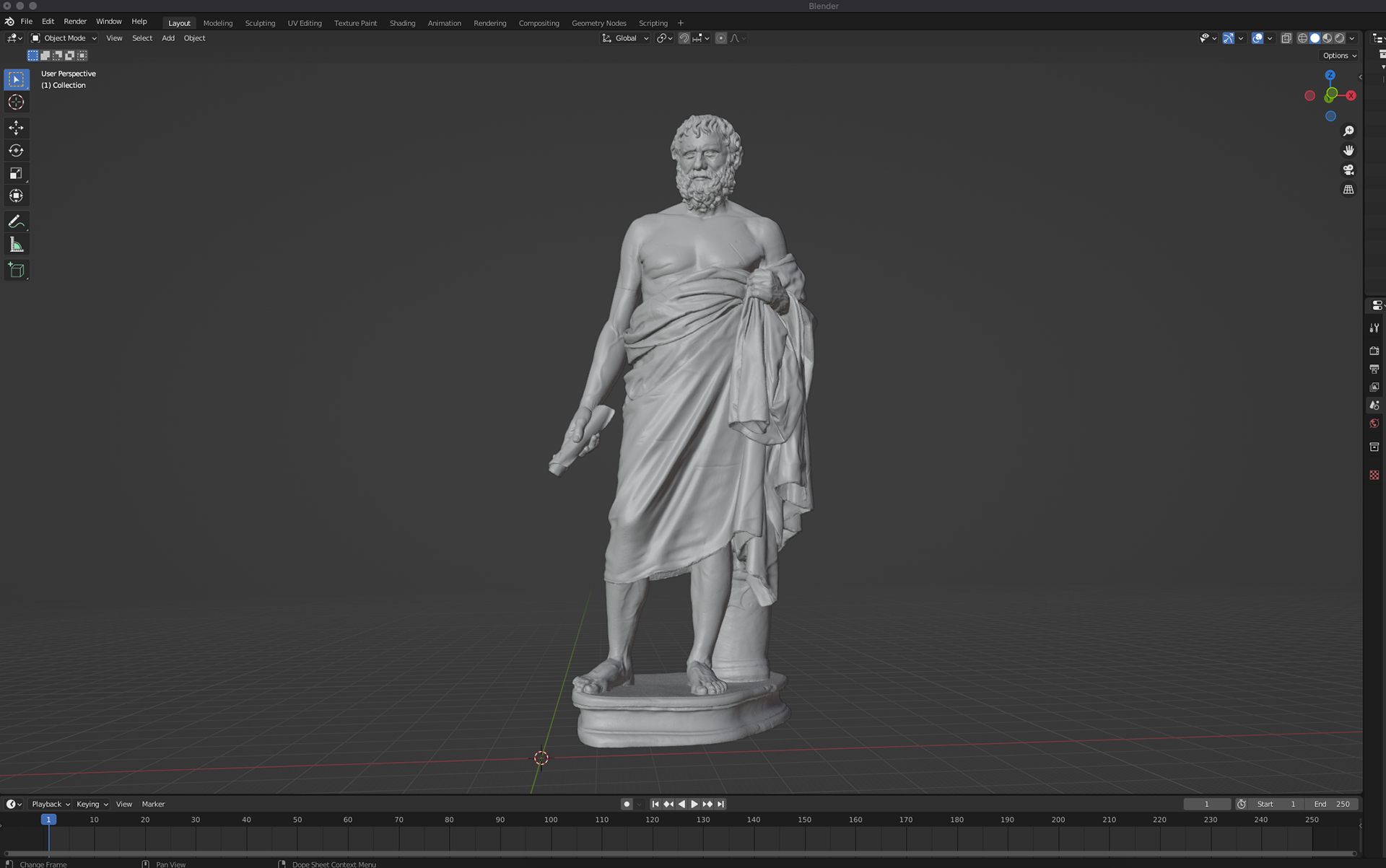Select the Add Cube tool
Image resolution: width=1386 pixels, height=868 pixels.
click(16, 270)
